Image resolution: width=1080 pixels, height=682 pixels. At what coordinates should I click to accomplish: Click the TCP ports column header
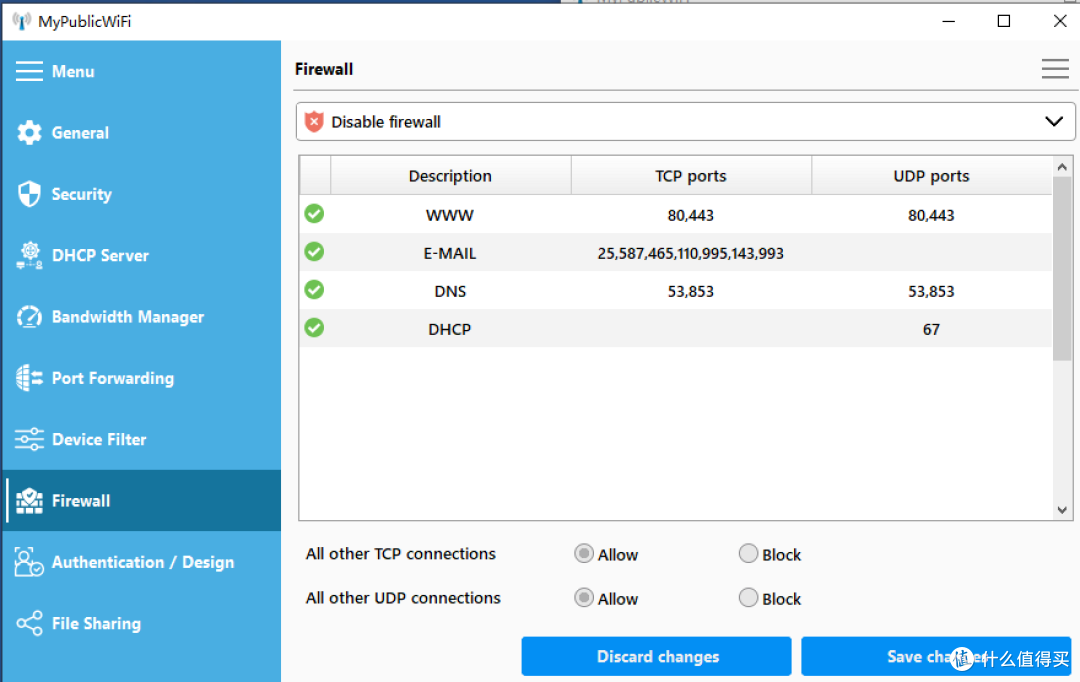(691, 176)
